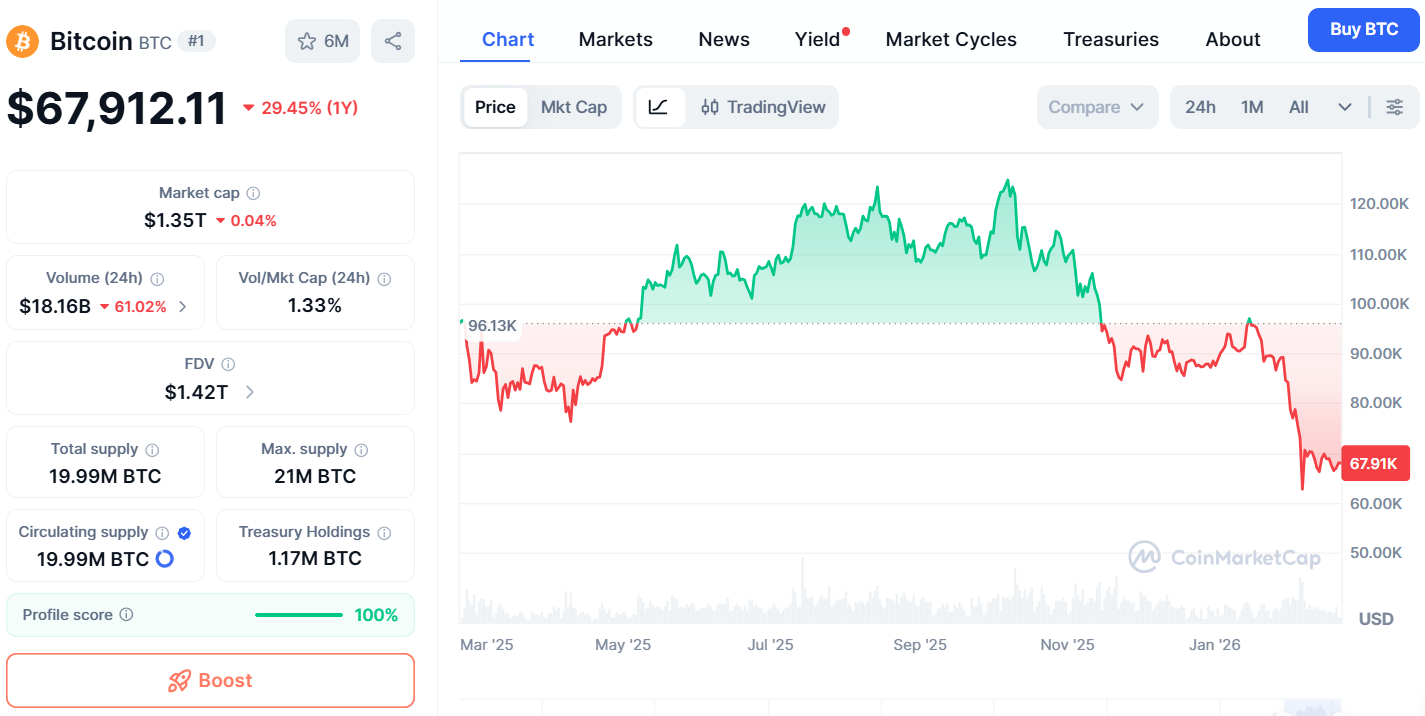
Task: Click the verified badge next to Circulating supply
Action: [184, 533]
